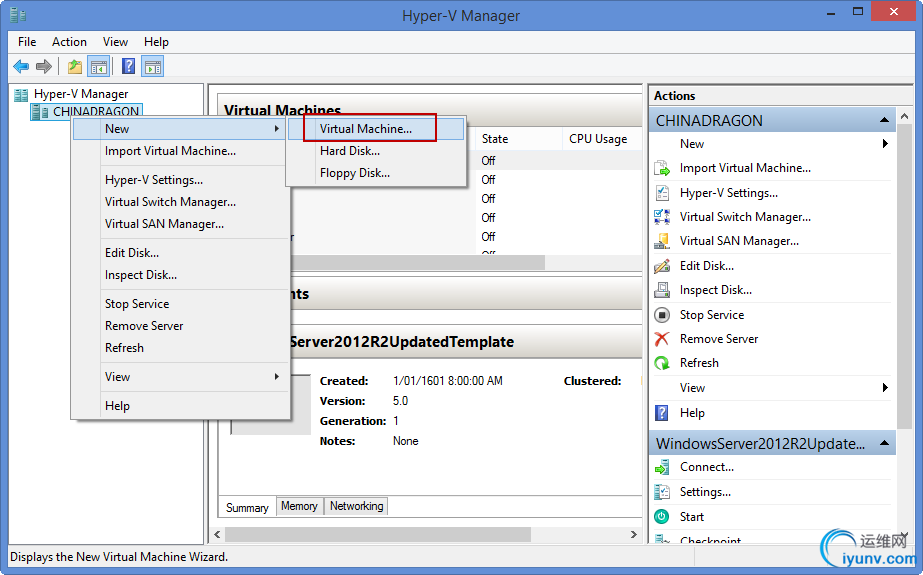Click the Inspect Disk icon in Actions
923x575 pixels.
coord(662,290)
